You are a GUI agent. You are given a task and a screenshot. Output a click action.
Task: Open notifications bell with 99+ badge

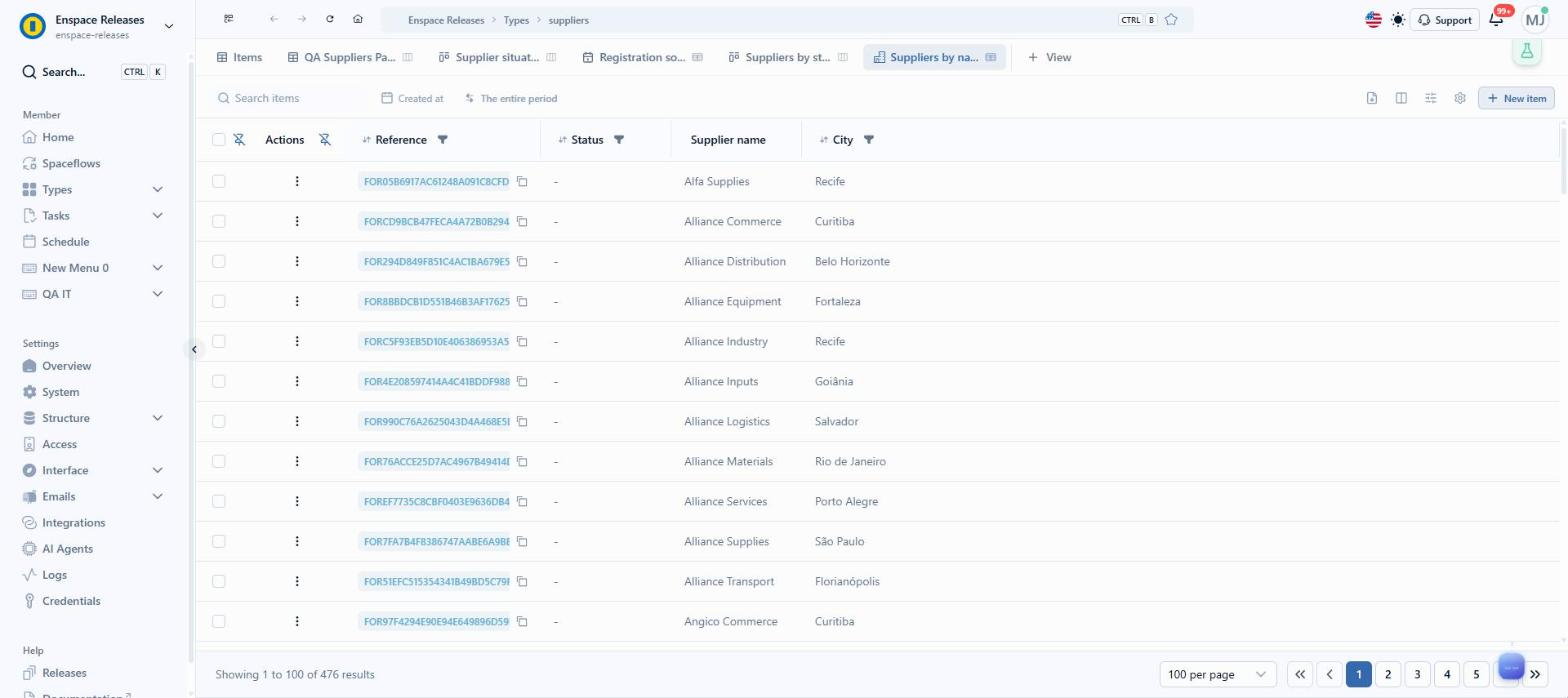click(x=1497, y=18)
